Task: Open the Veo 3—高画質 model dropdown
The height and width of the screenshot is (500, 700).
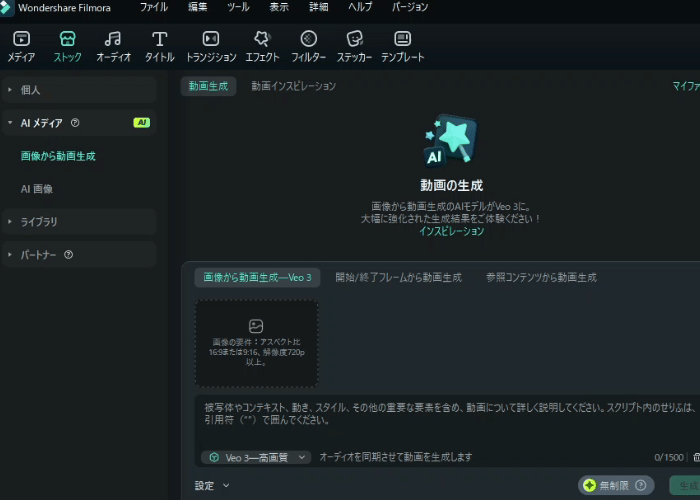Action: tap(256, 457)
